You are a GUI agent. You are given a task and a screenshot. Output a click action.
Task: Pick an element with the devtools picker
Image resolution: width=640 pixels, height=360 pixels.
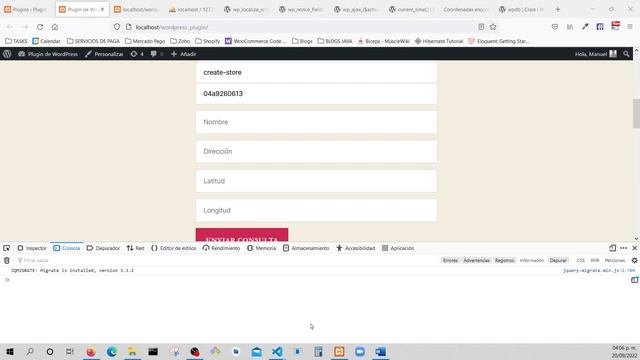[7, 248]
